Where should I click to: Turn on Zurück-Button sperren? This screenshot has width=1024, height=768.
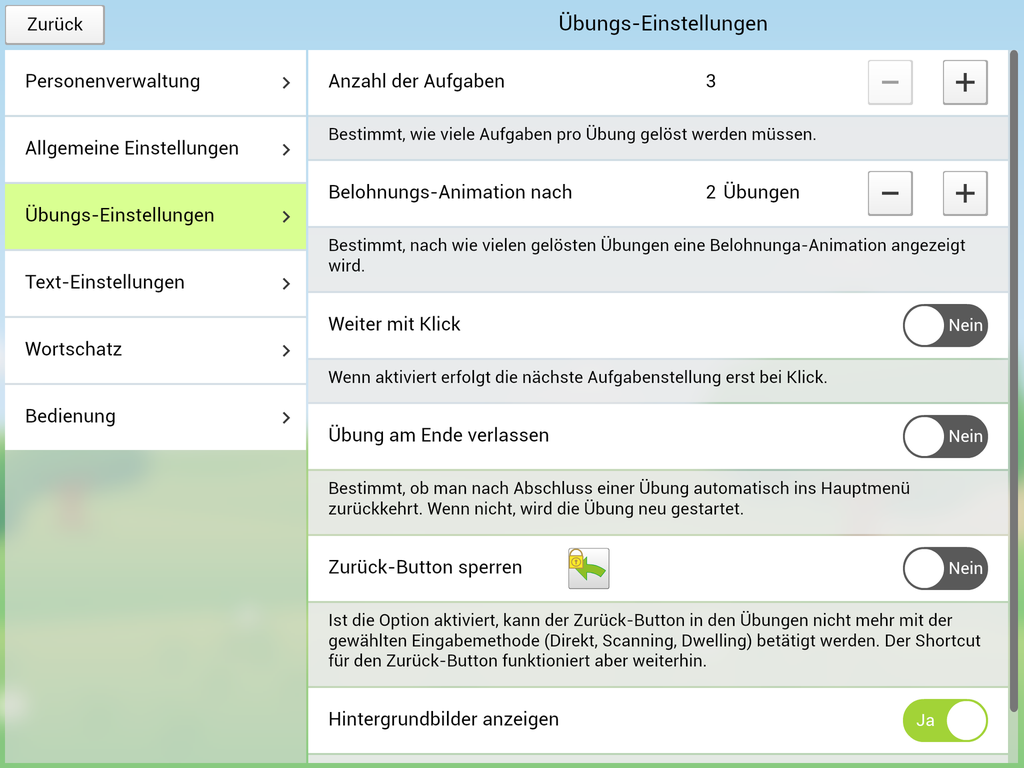[x=944, y=568]
